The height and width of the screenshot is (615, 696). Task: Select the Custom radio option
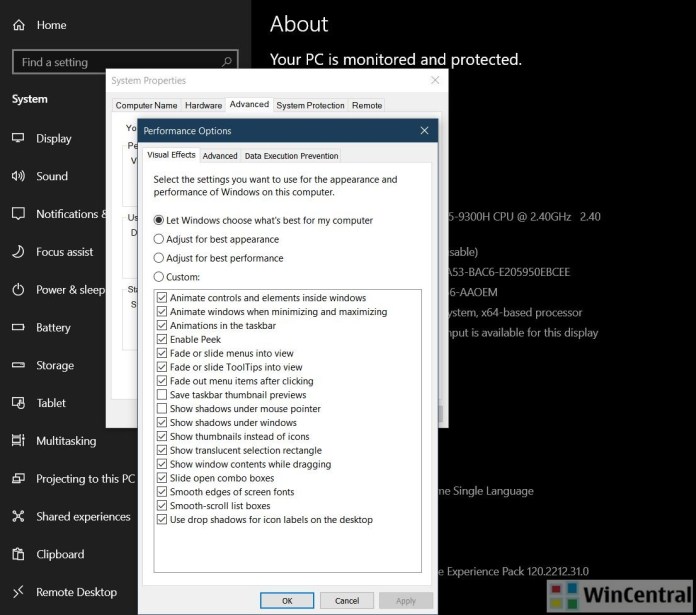[158, 277]
